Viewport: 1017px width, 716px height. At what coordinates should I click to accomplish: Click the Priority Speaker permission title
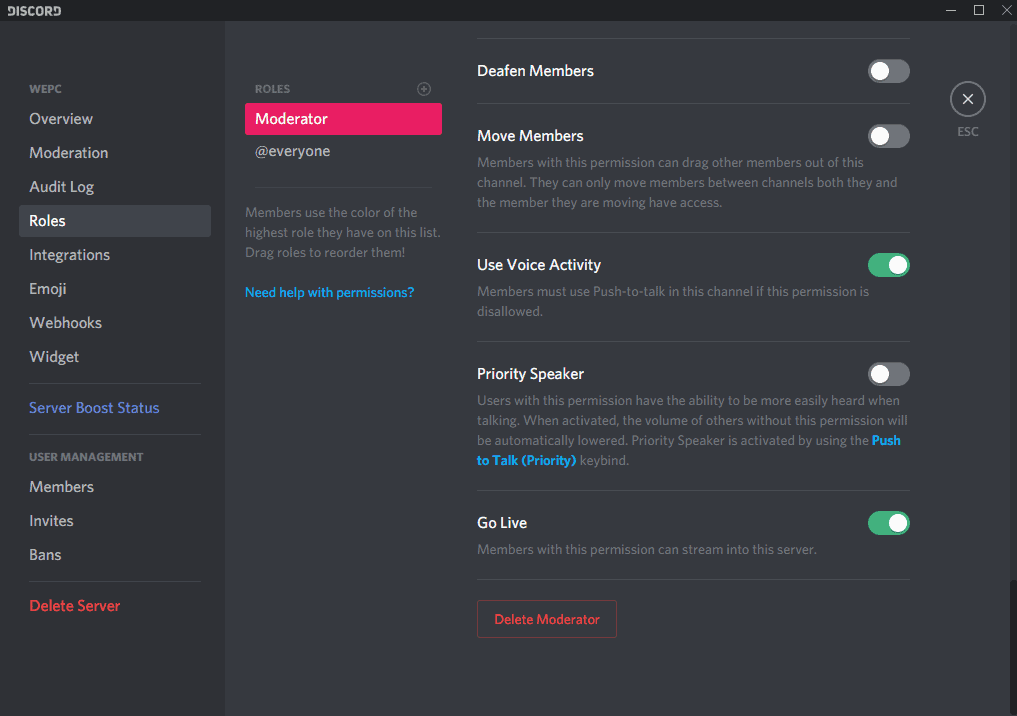click(531, 374)
